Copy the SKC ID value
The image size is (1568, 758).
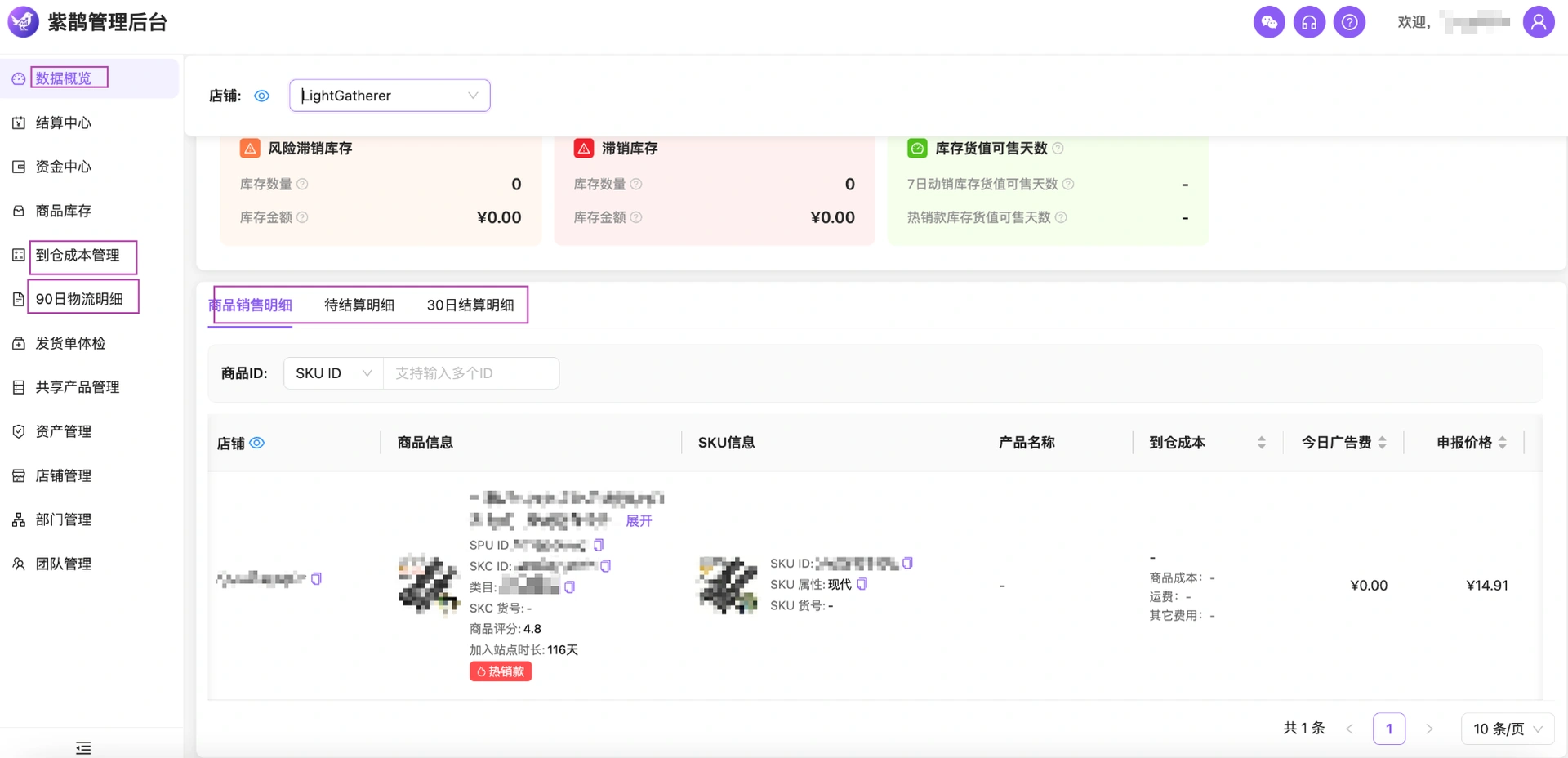click(x=606, y=565)
